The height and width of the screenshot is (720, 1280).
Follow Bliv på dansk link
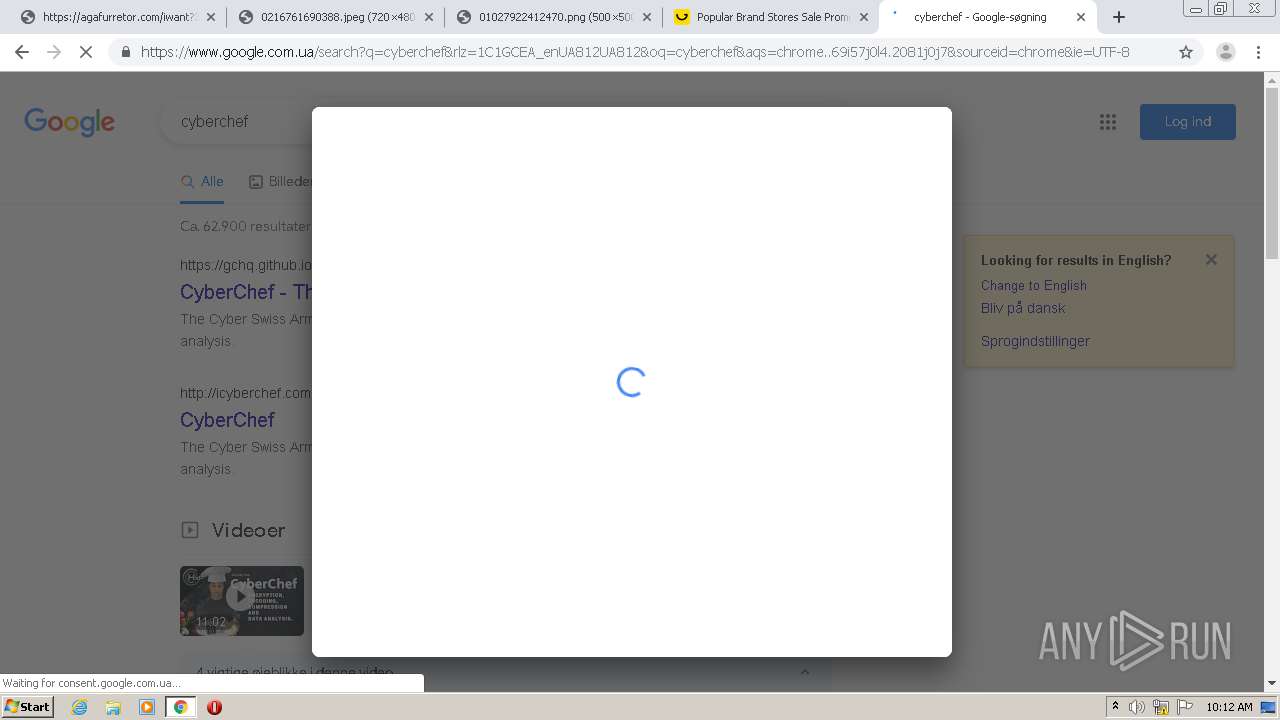(x=1023, y=308)
